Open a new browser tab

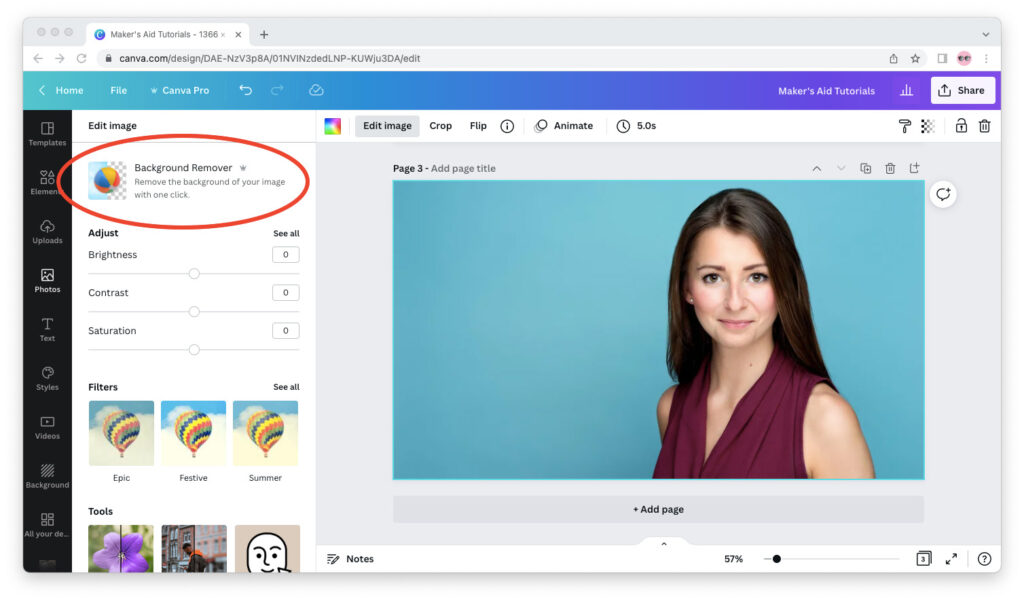click(264, 35)
